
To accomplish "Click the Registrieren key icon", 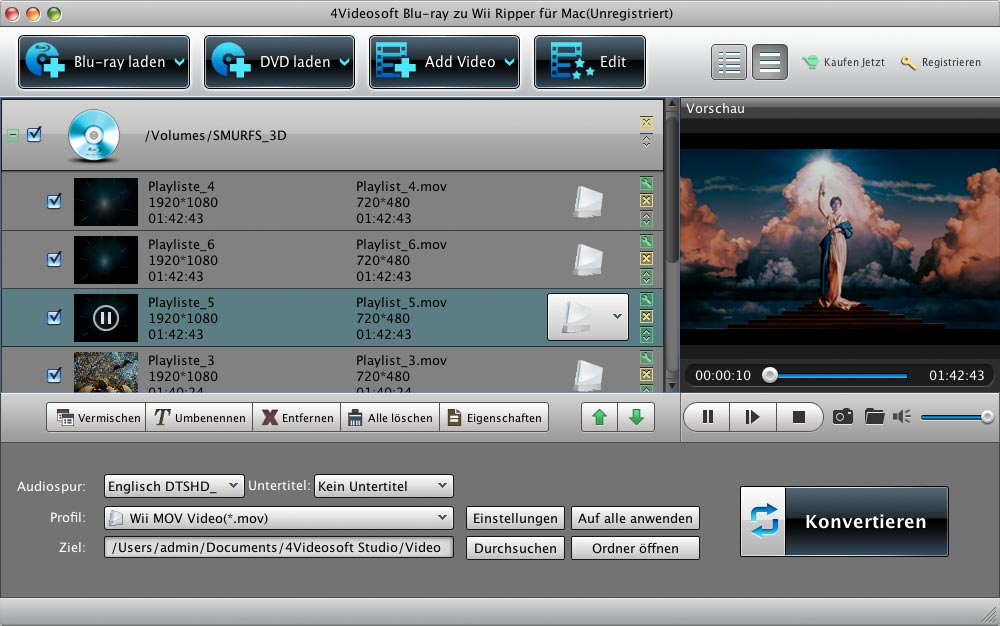I will (x=908, y=62).
